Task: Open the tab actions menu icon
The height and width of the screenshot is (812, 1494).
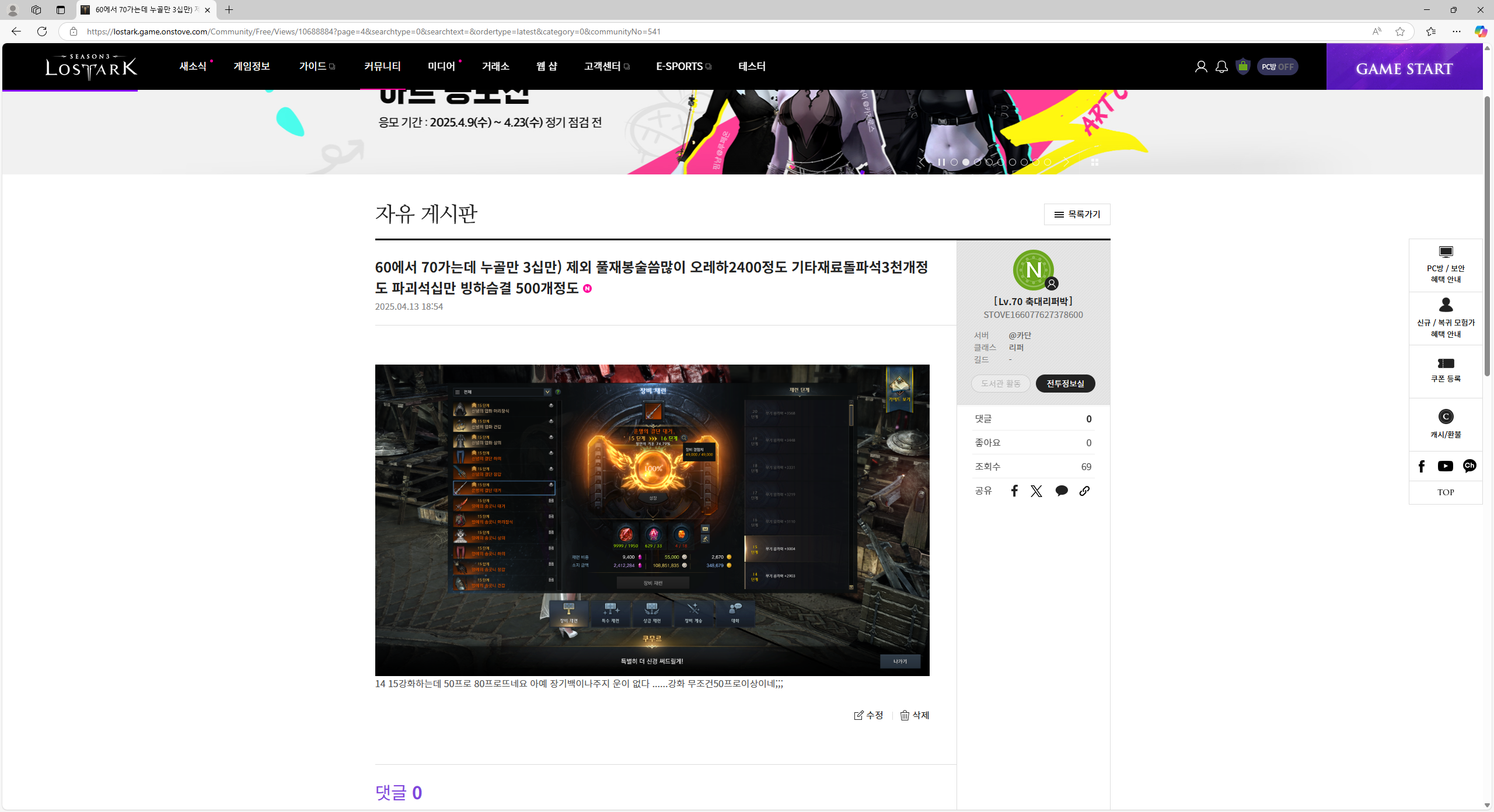Action: click(61, 10)
